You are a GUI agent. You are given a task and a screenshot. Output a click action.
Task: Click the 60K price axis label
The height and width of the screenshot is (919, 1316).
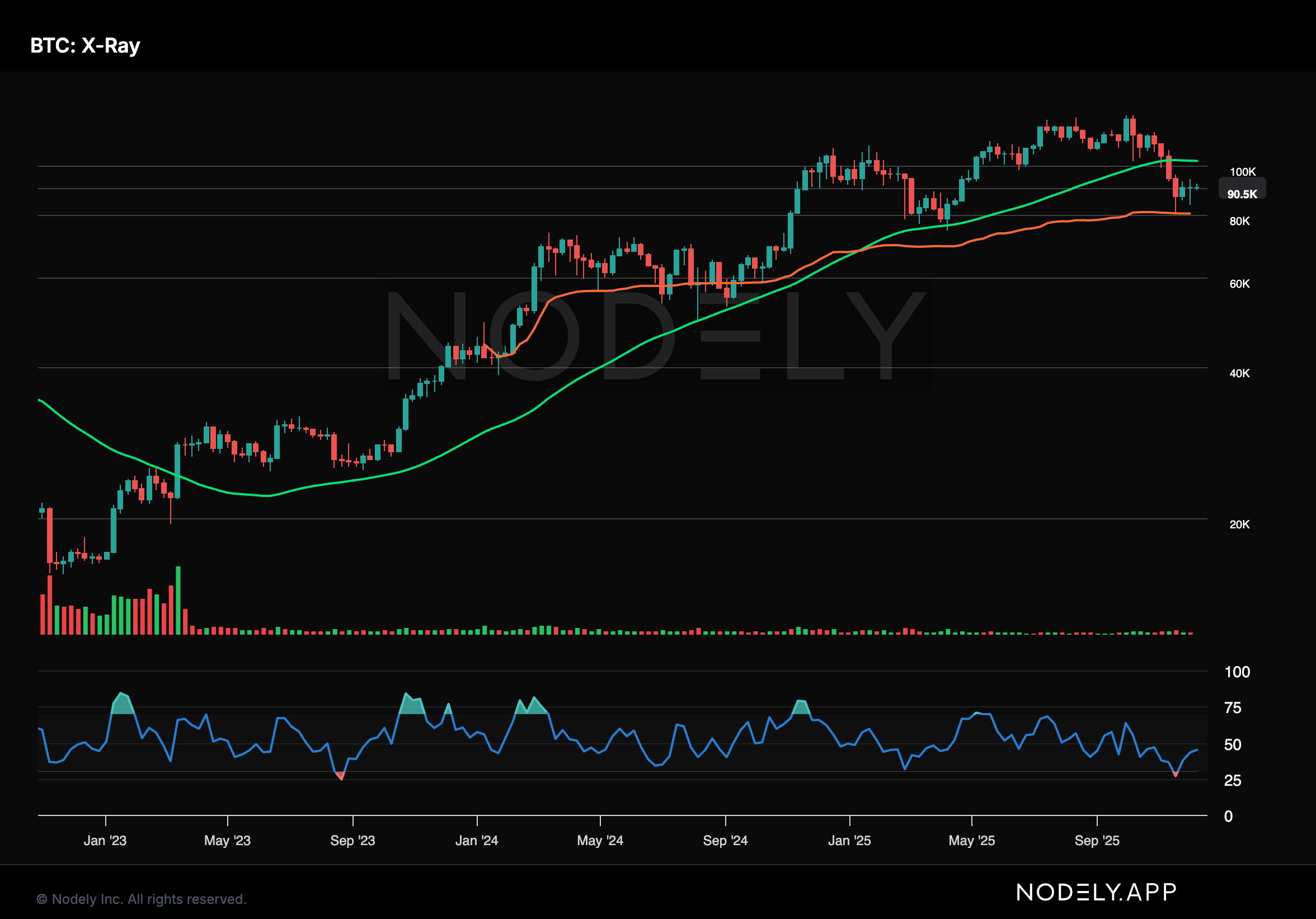(x=1239, y=284)
